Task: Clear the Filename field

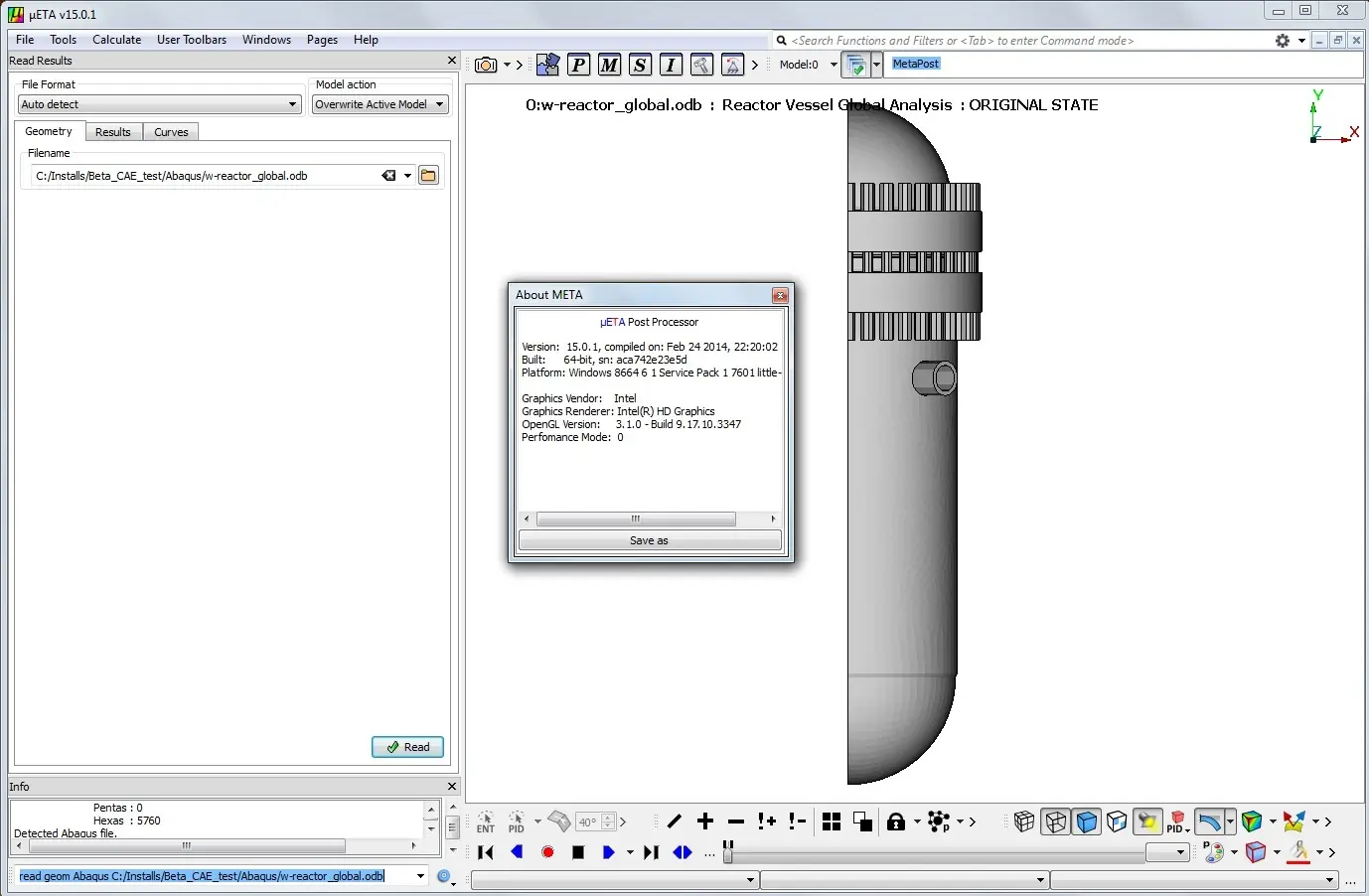Action: (388, 176)
